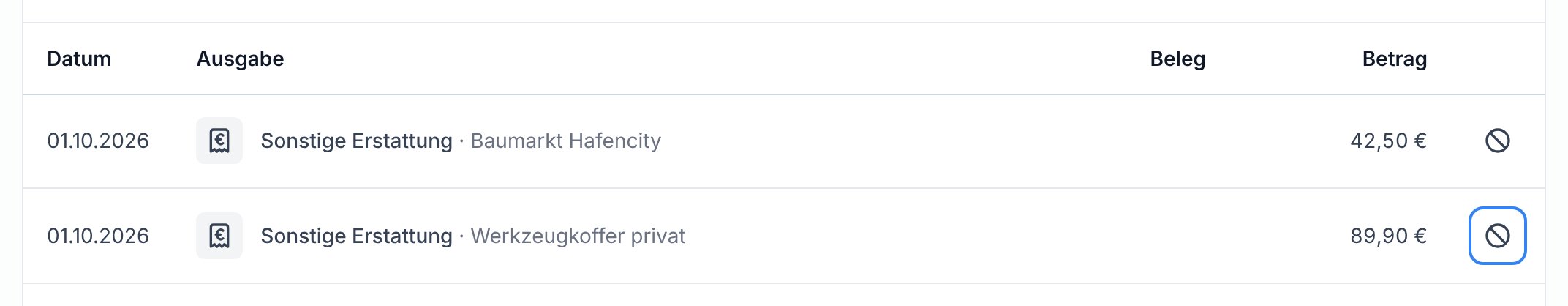This screenshot has width=1568, height=306.
Task: Sort by the Betrag column header
Action: point(1395,59)
